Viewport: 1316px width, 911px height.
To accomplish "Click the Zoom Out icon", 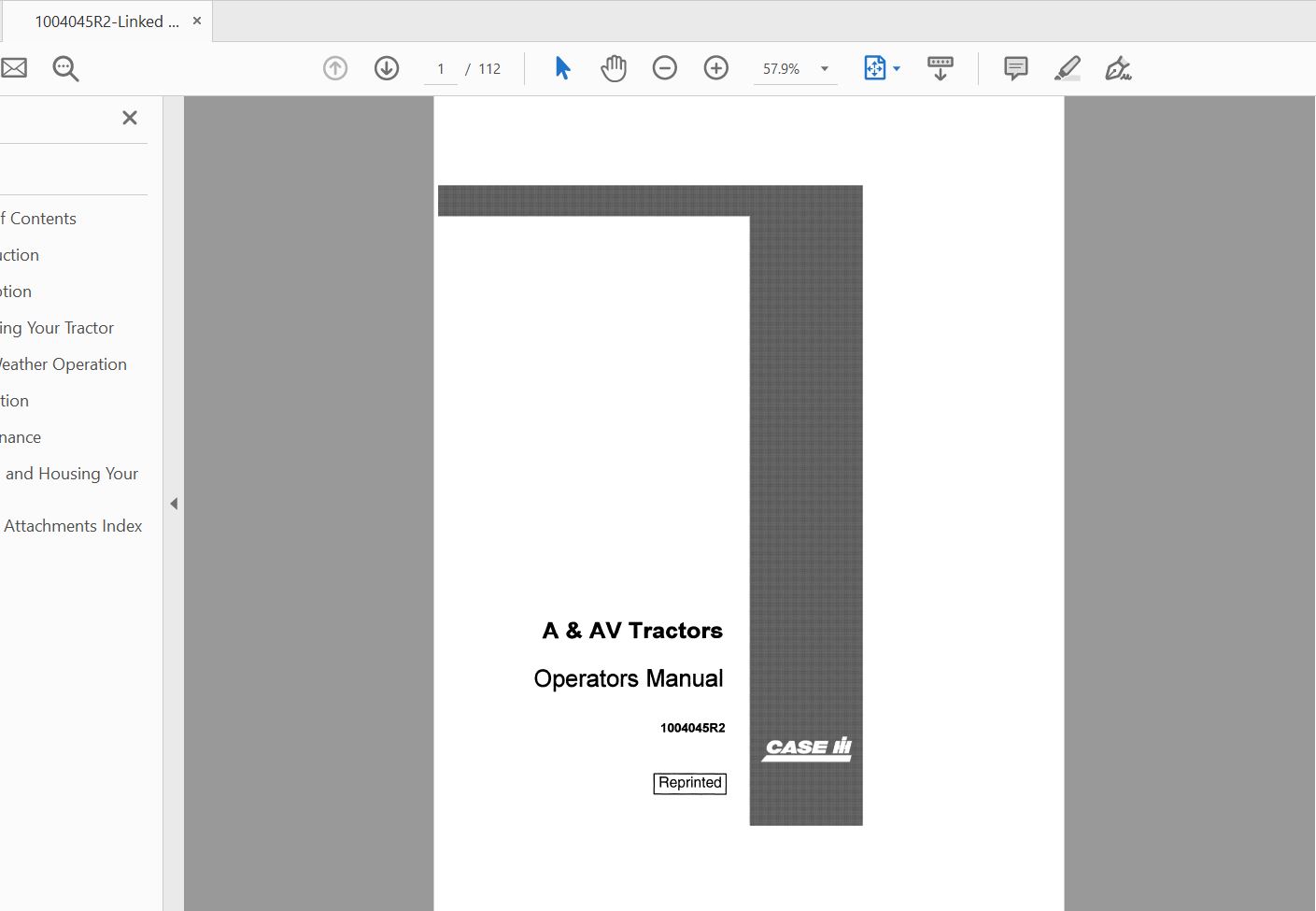I will [664, 67].
